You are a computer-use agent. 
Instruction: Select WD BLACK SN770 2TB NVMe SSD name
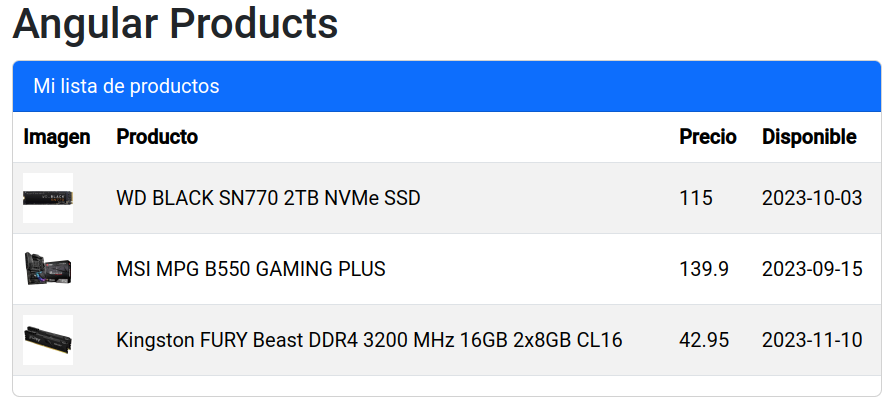268,198
